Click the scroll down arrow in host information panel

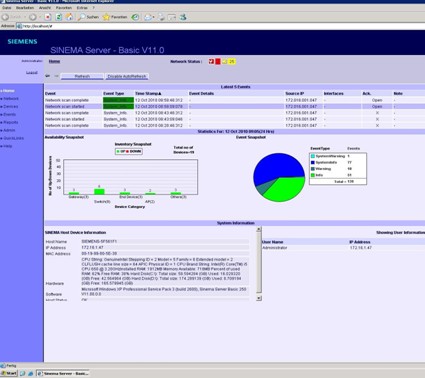pos(259,298)
